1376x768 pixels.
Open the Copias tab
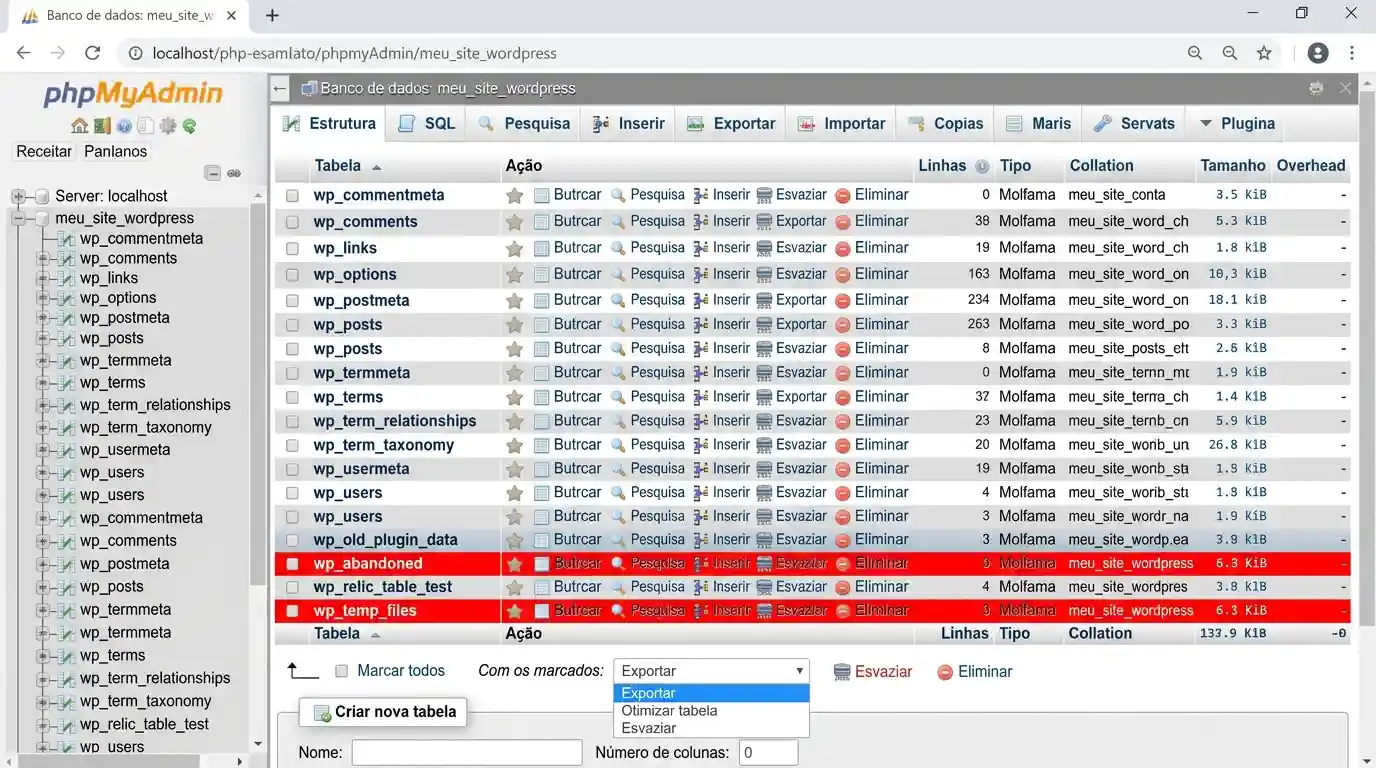coord(945,124)
